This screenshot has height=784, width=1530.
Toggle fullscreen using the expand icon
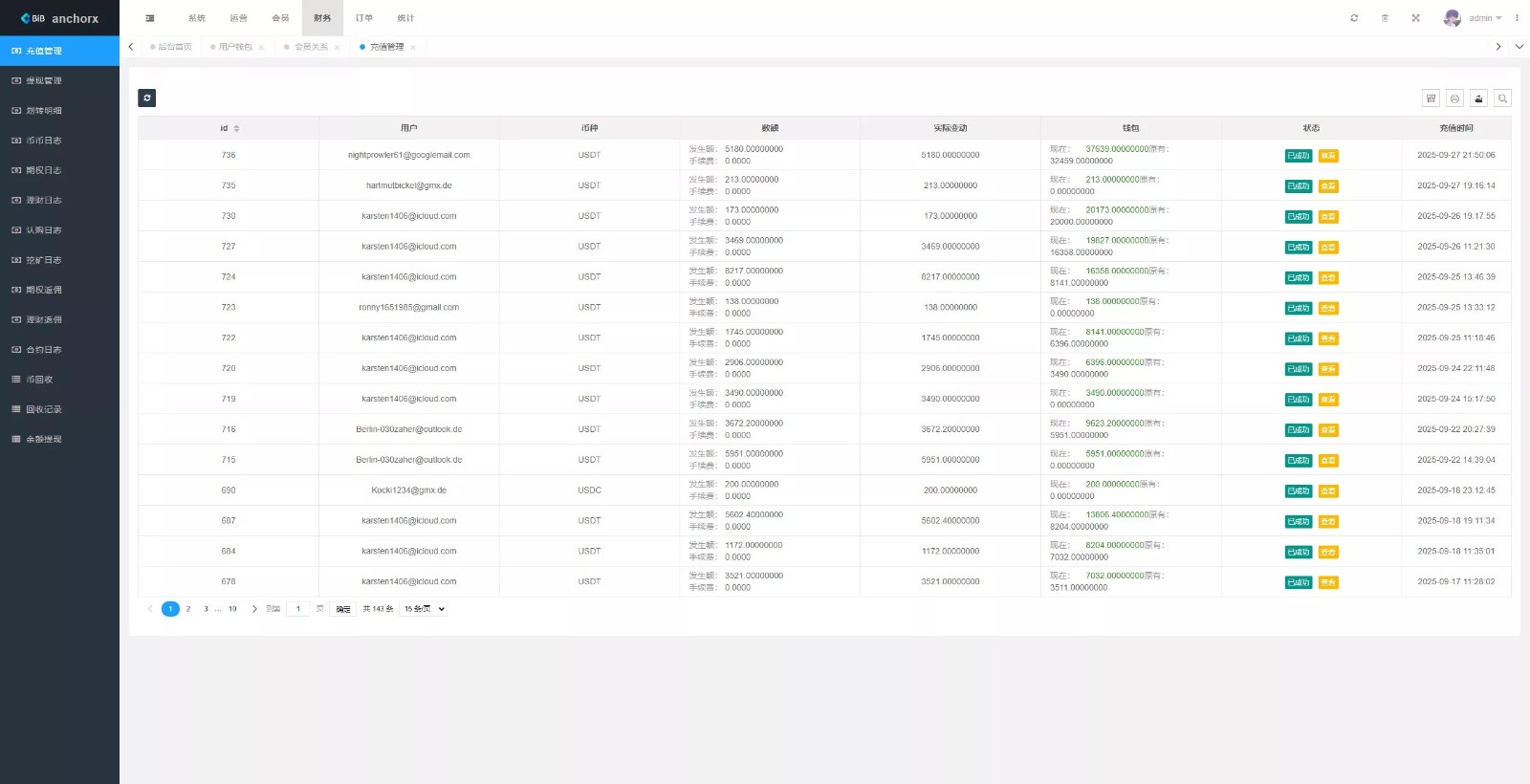click(1415, 18)
